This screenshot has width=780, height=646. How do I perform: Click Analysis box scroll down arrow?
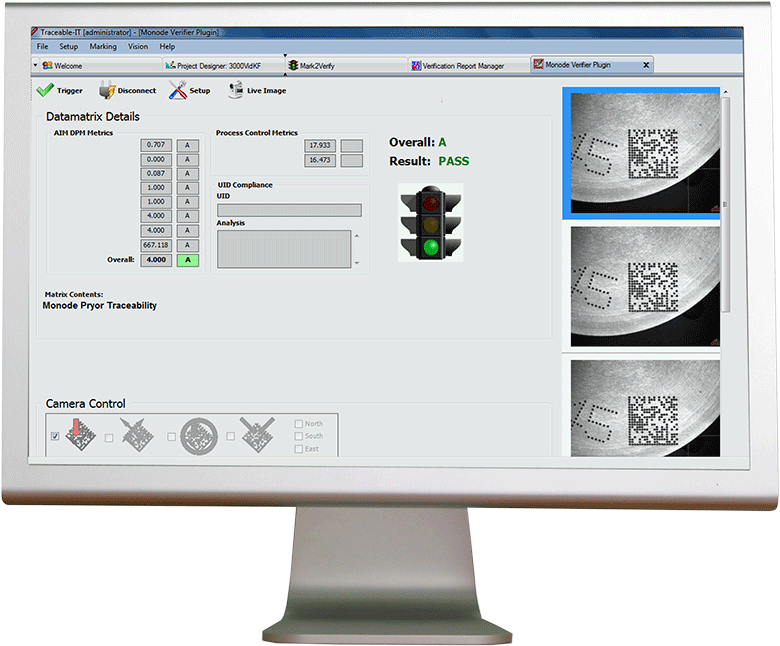tap(357, 263)
